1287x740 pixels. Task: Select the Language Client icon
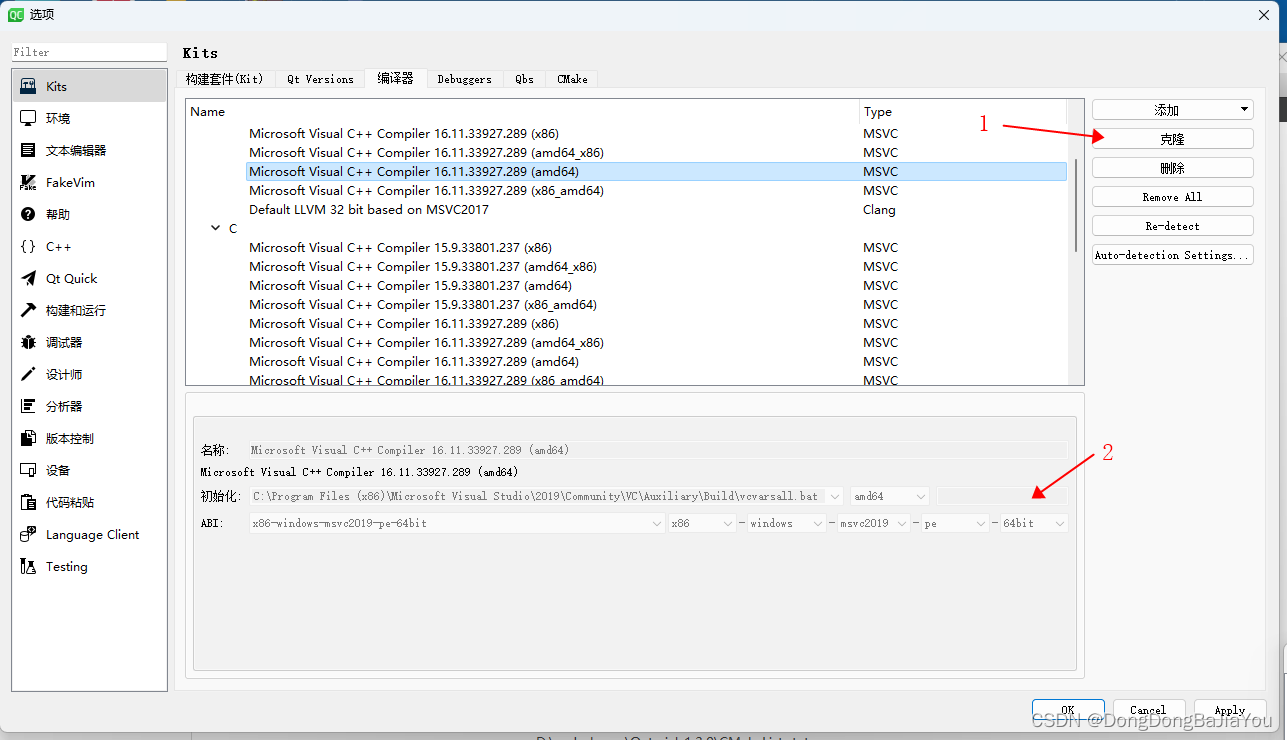click(x=28, y=535)
